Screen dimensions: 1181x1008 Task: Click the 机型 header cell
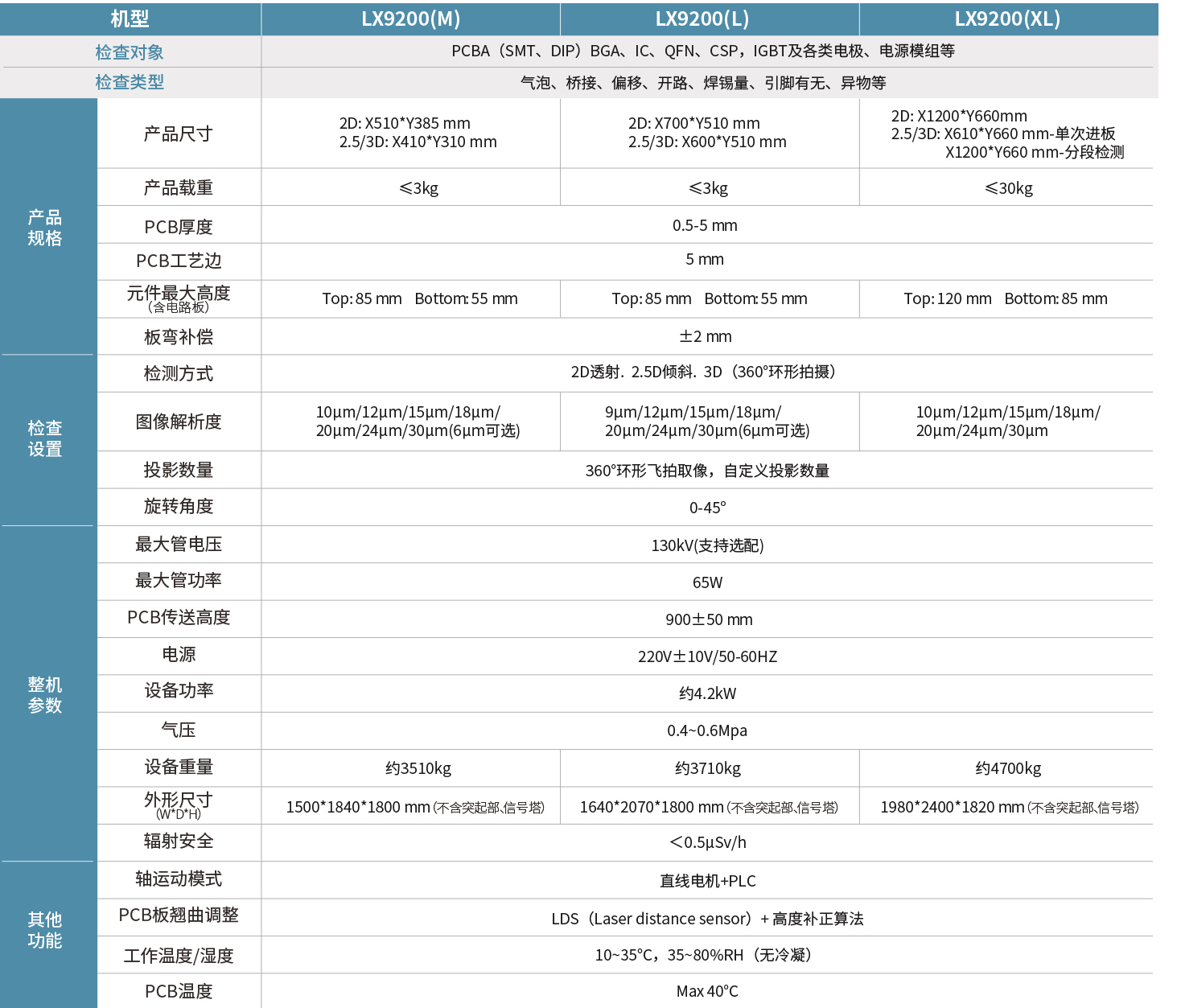click(x=130, y=19)
